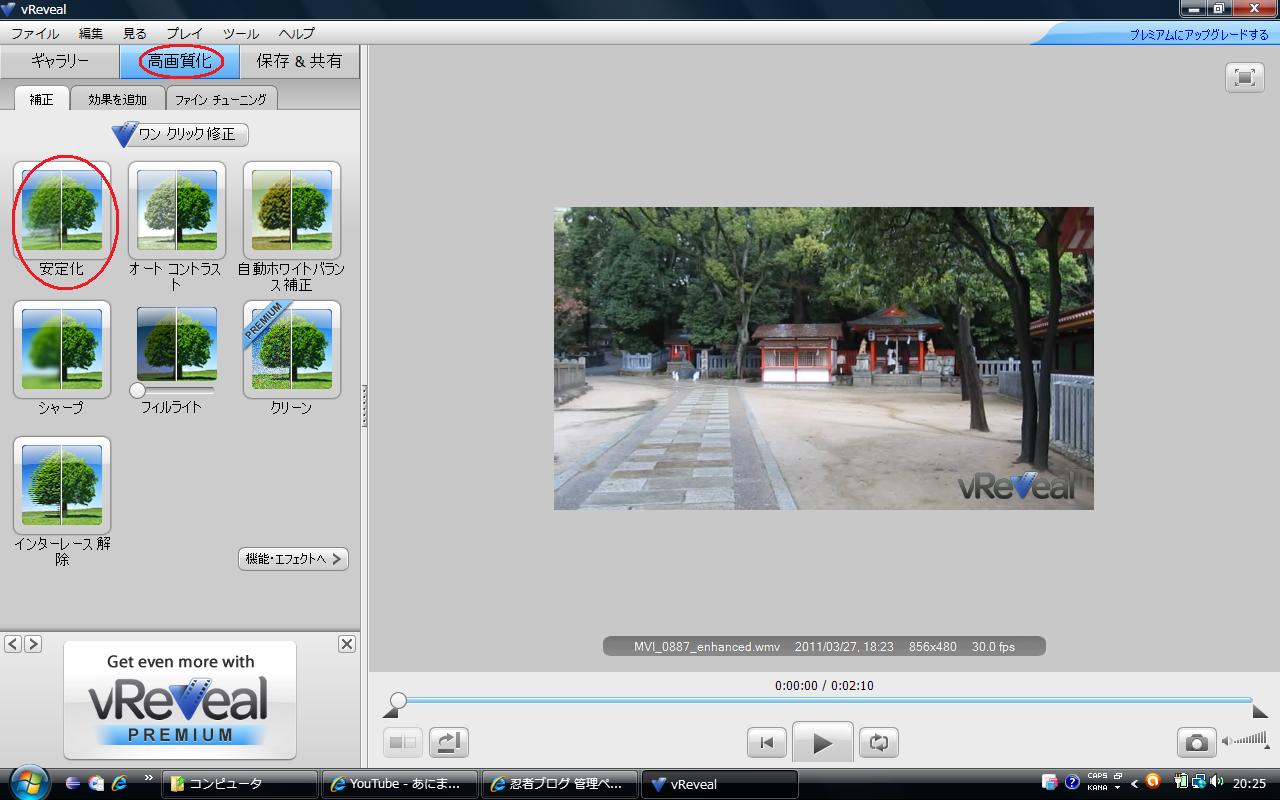
Task: Click the playback seek bar handle
Action: tap(398, 700)
